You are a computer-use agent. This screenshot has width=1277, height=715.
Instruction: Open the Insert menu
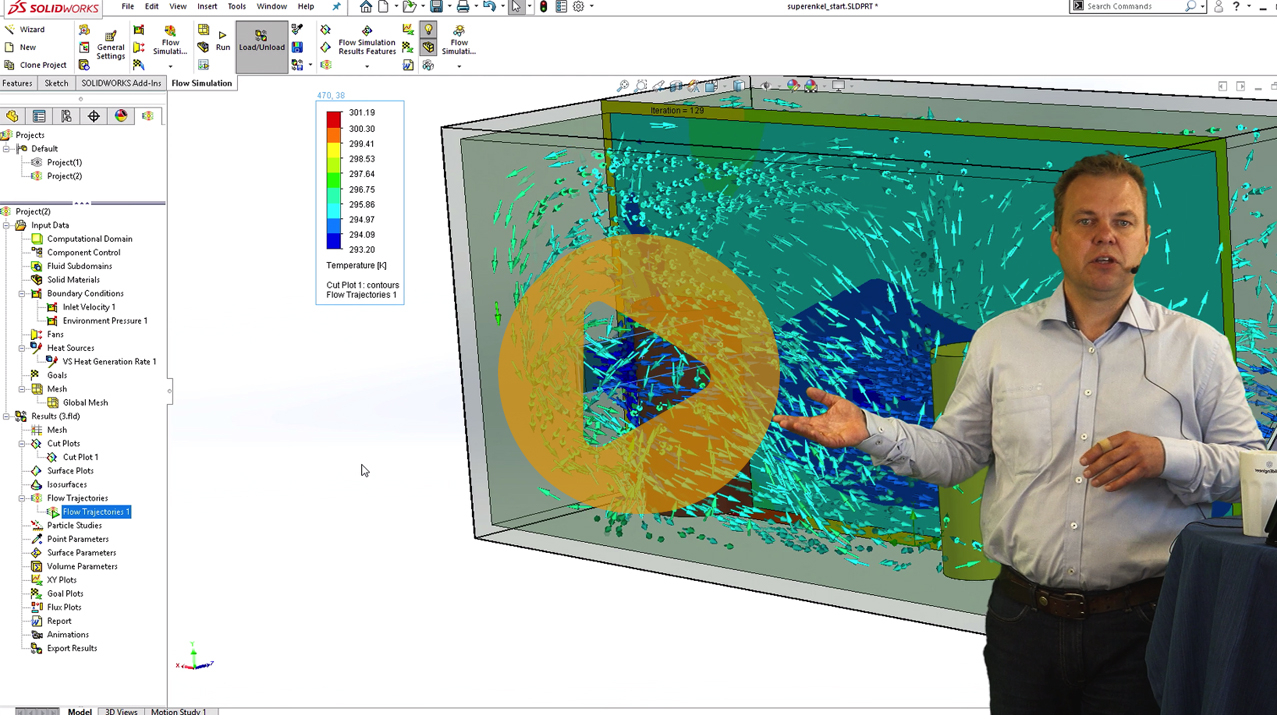tap(207, 7)
